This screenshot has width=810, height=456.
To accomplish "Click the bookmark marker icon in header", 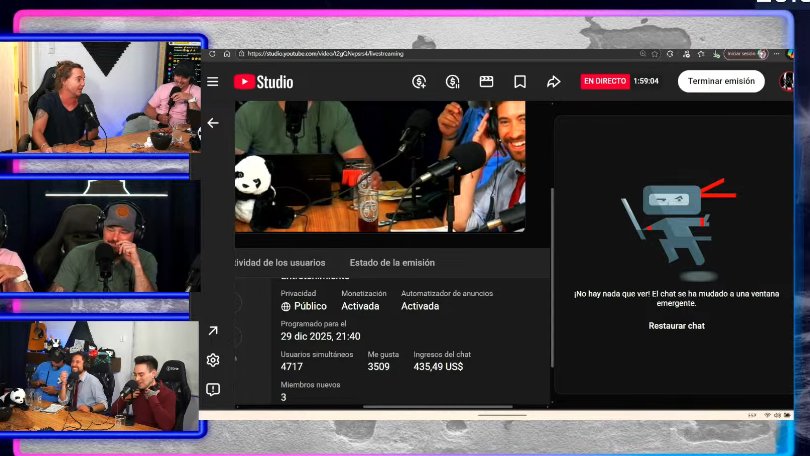I will tap(520, 82).
